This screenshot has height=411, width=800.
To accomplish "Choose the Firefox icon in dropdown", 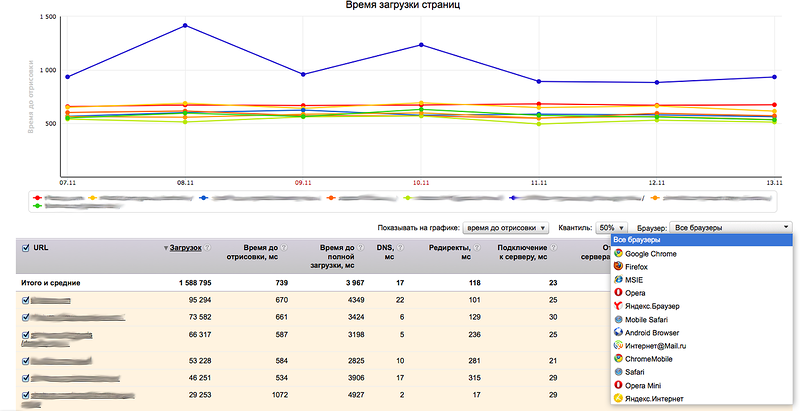I will [x=619, y=267].
